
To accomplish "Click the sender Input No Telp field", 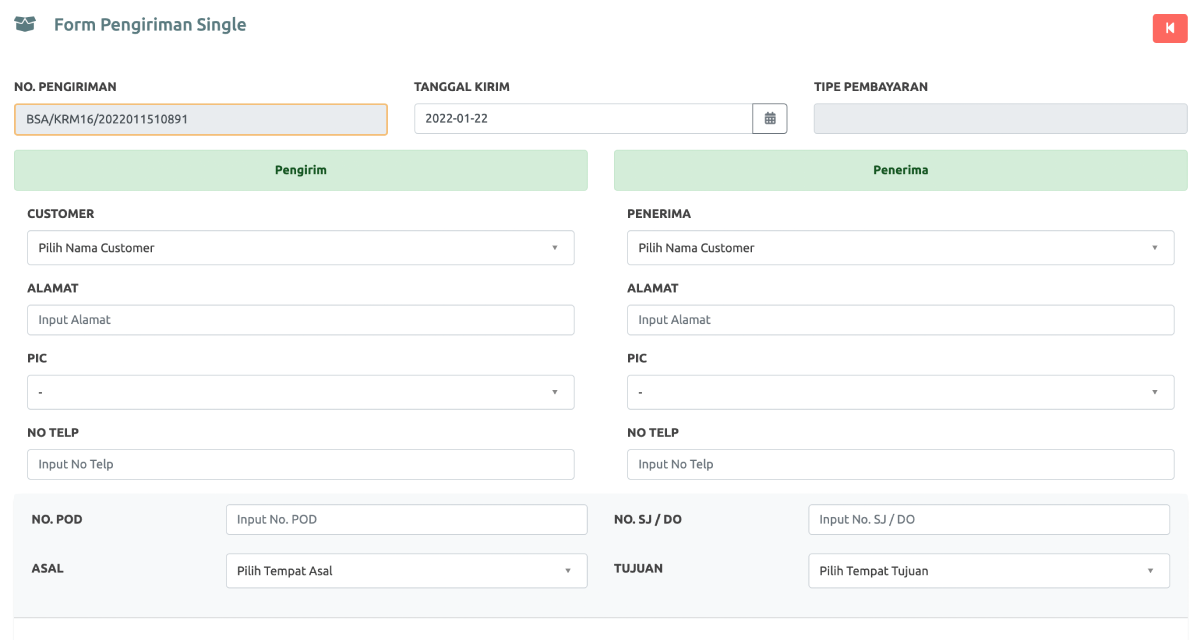I will (300, 464).
